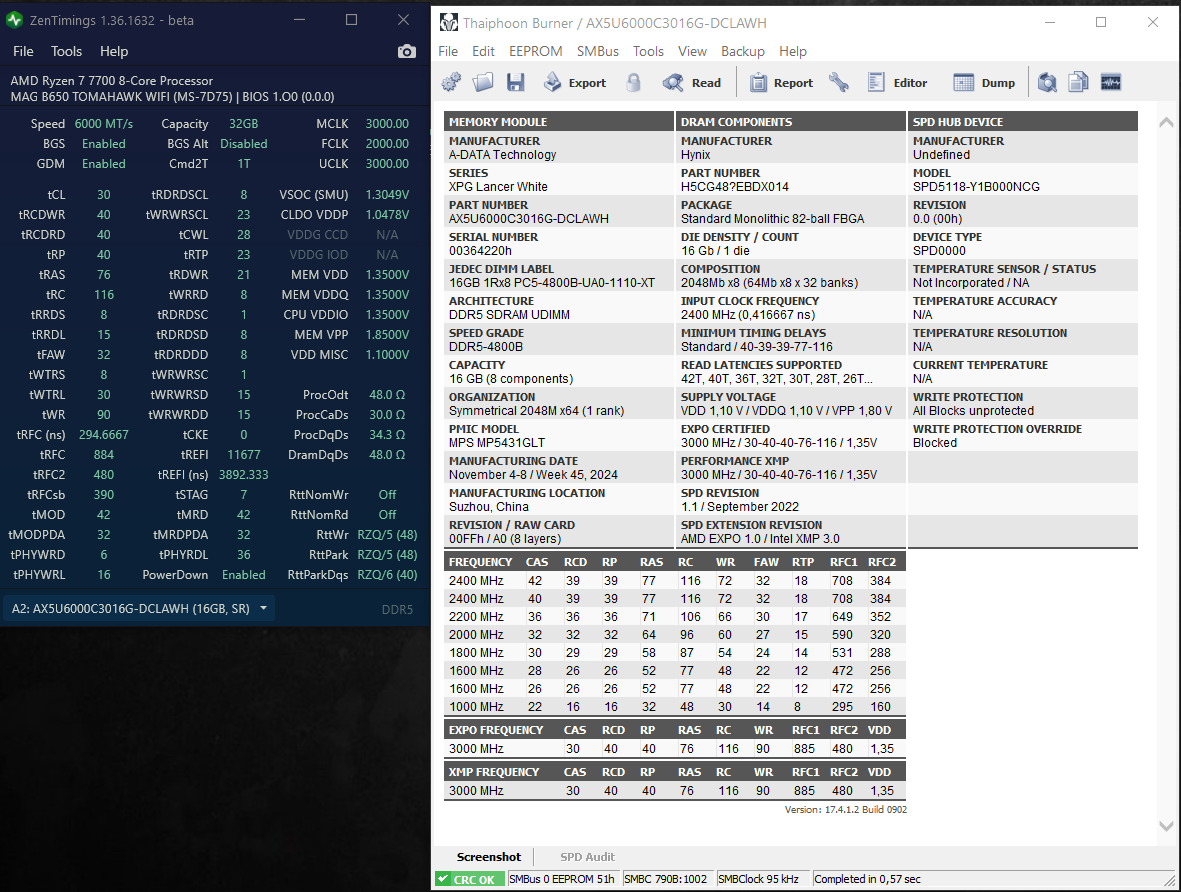Screen dimensions: 1181x892
Task: Click the Capacity value 32GB
Action: tap(243, 124)
